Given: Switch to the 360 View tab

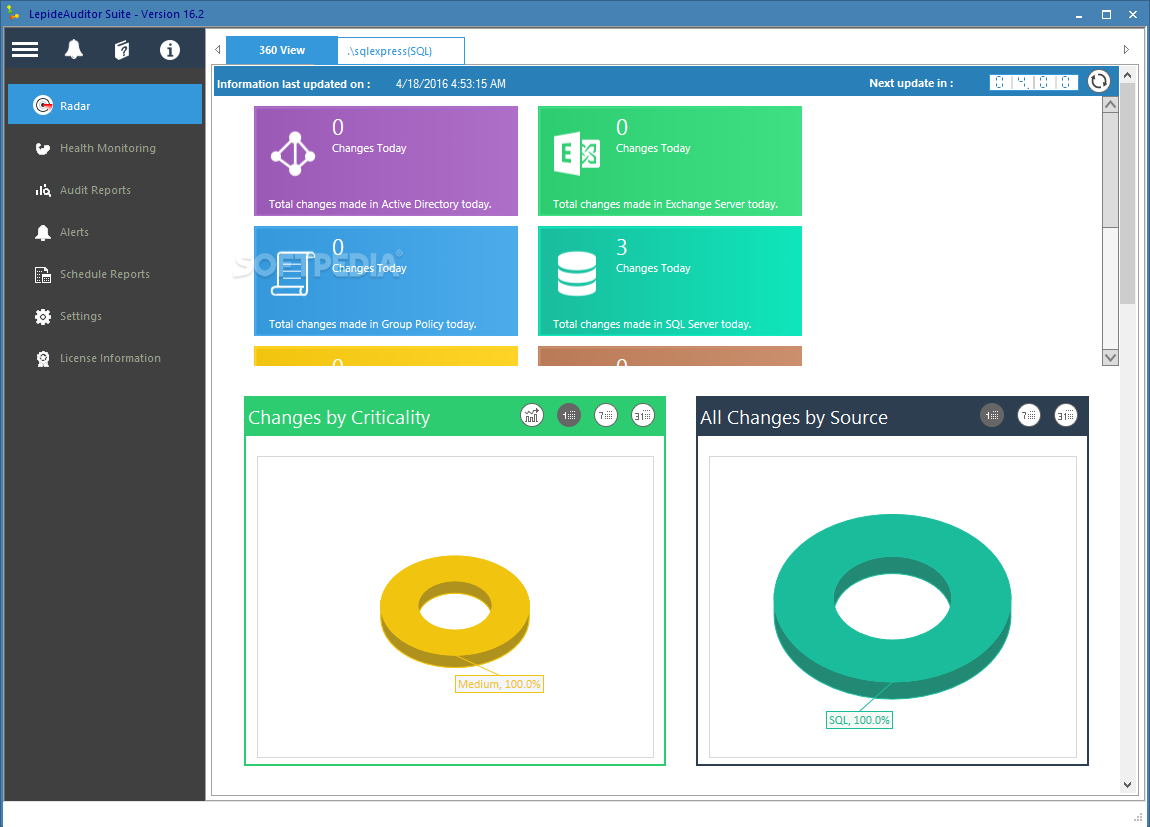Looking at the screenshot, I should 281,49.
